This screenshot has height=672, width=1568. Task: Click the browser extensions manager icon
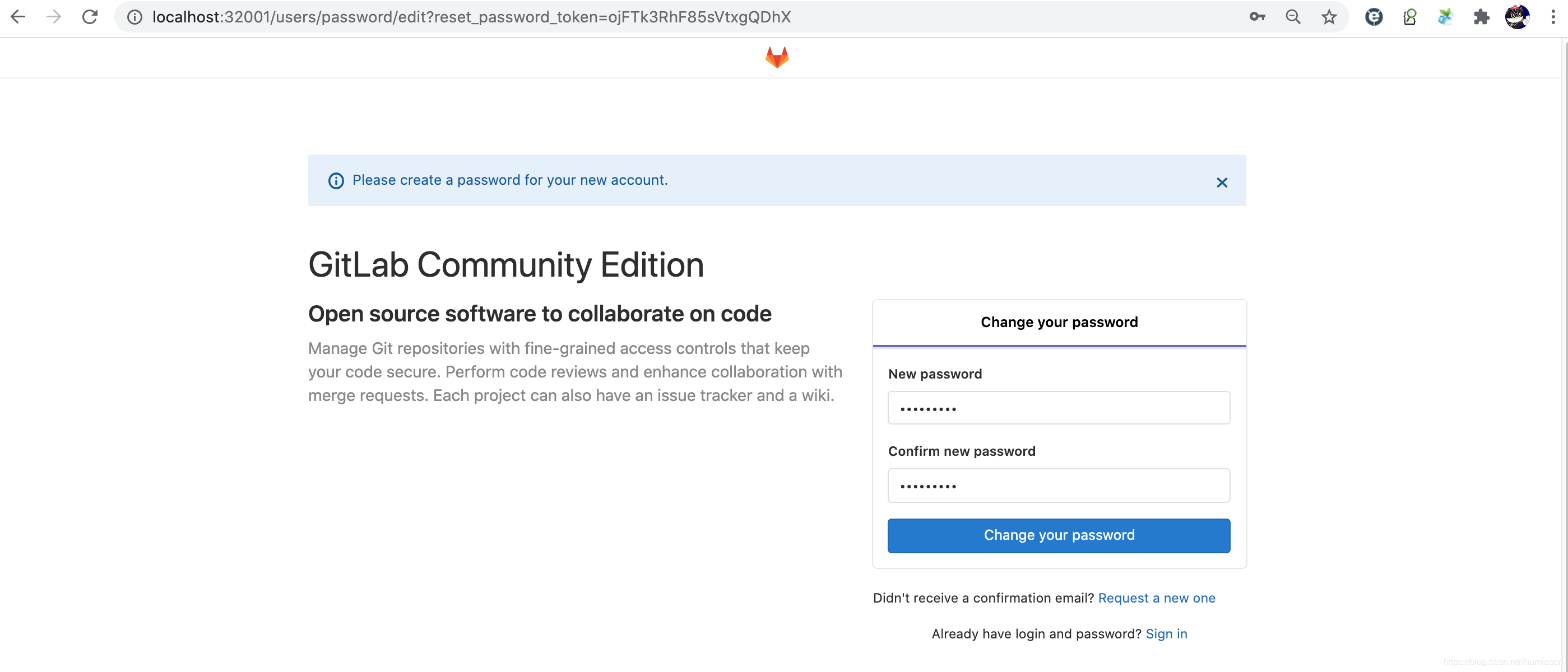point(1480,17)
